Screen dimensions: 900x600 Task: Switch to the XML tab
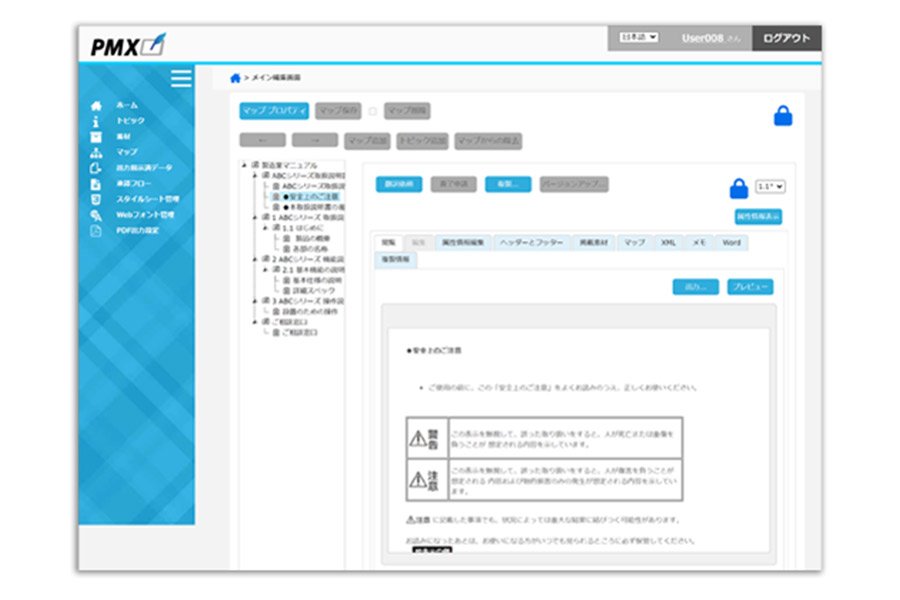(668, 242)
